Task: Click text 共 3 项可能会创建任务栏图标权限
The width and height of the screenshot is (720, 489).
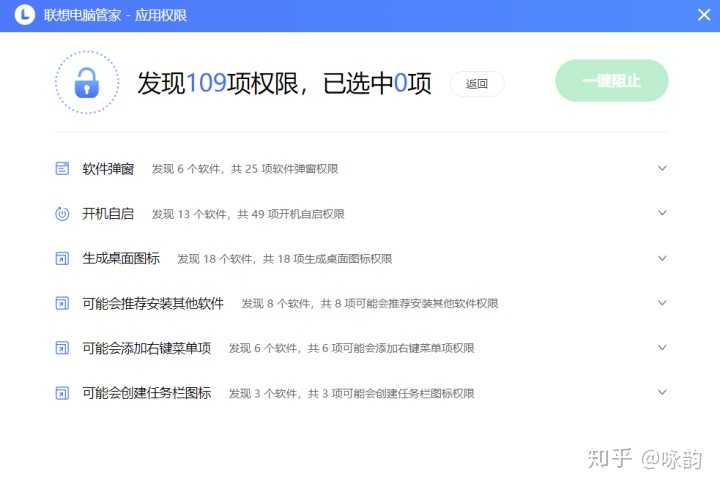Action: pos(391,393)
